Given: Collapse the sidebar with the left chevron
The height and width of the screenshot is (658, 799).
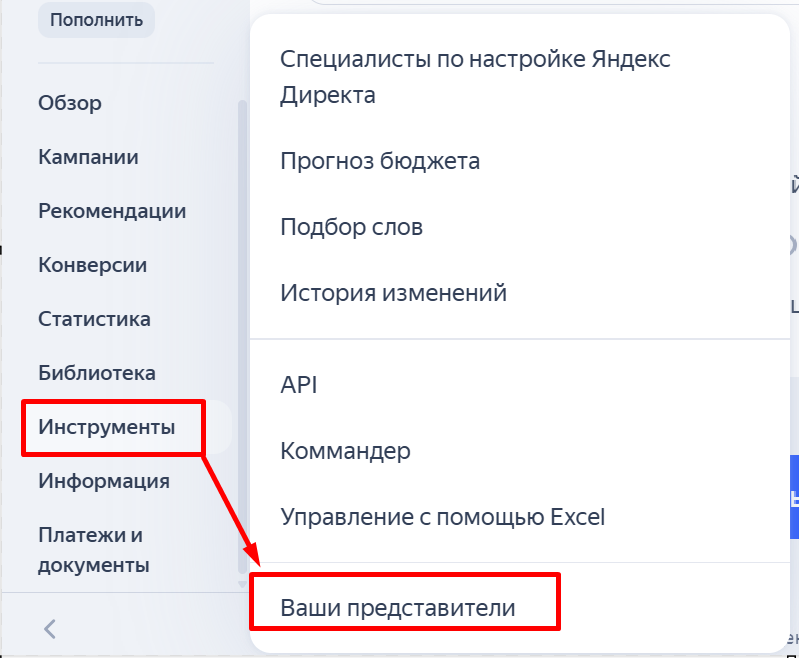Looking at the screenshot, I should (x=50, y=629).
